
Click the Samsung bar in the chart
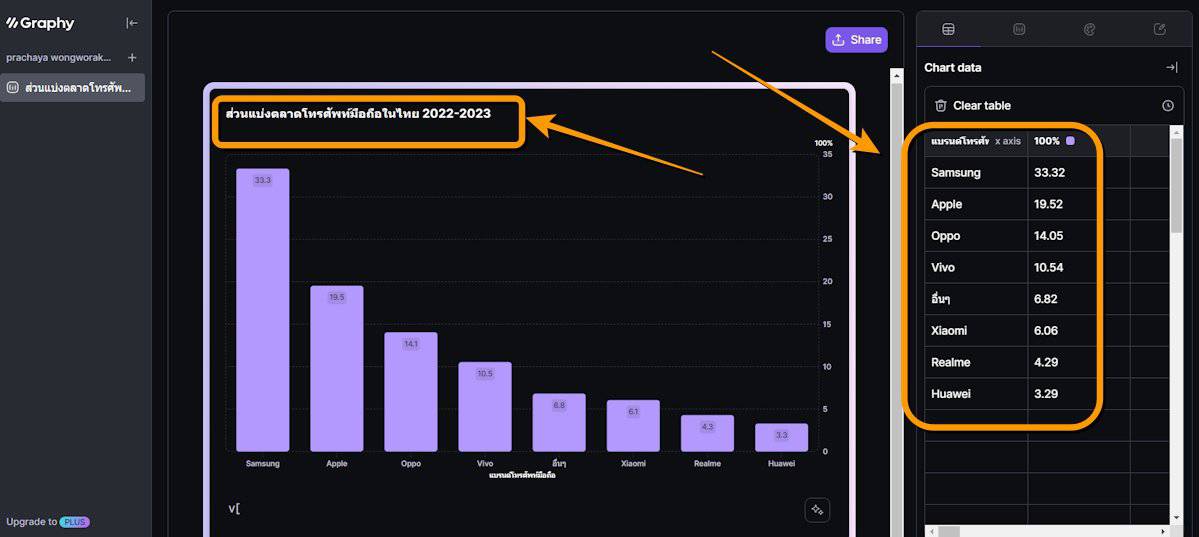coord(262,310)
